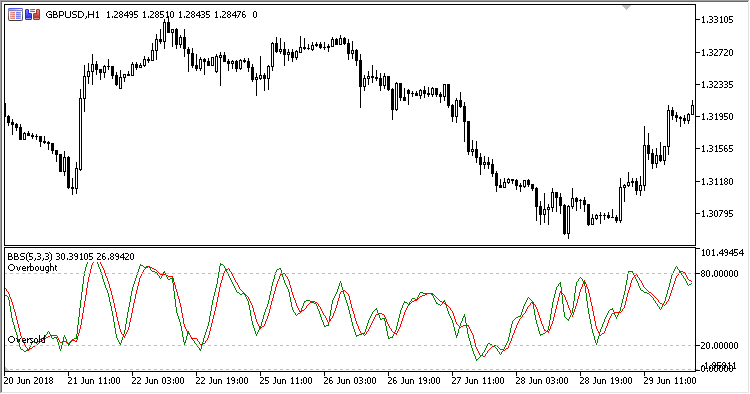This screenshot has height=394, width=750.
Task: Click the chart shift triangle marker
Action: coord(626,7)
